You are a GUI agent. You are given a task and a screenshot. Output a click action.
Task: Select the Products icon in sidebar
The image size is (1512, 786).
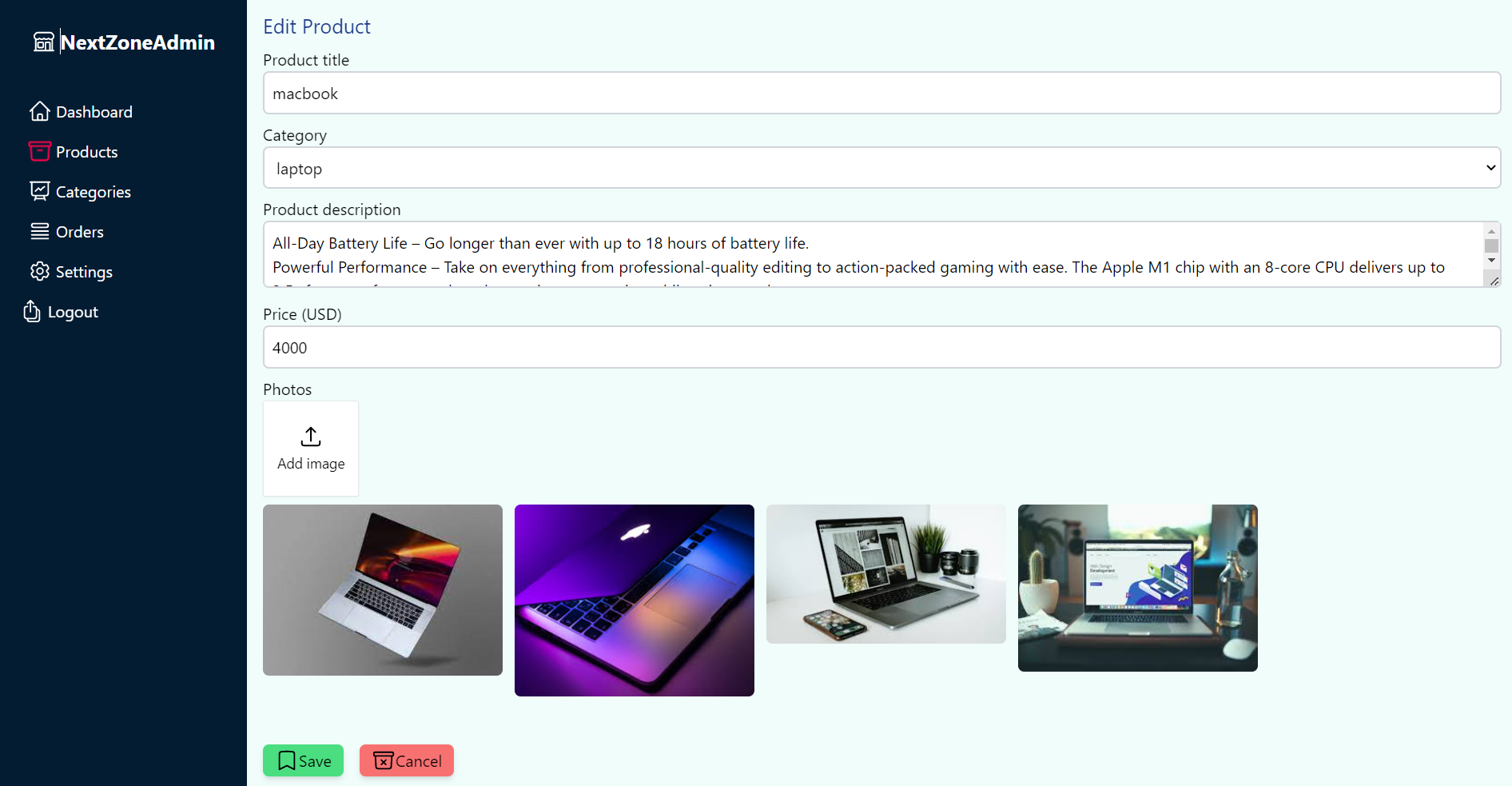(x=41, y=151)
